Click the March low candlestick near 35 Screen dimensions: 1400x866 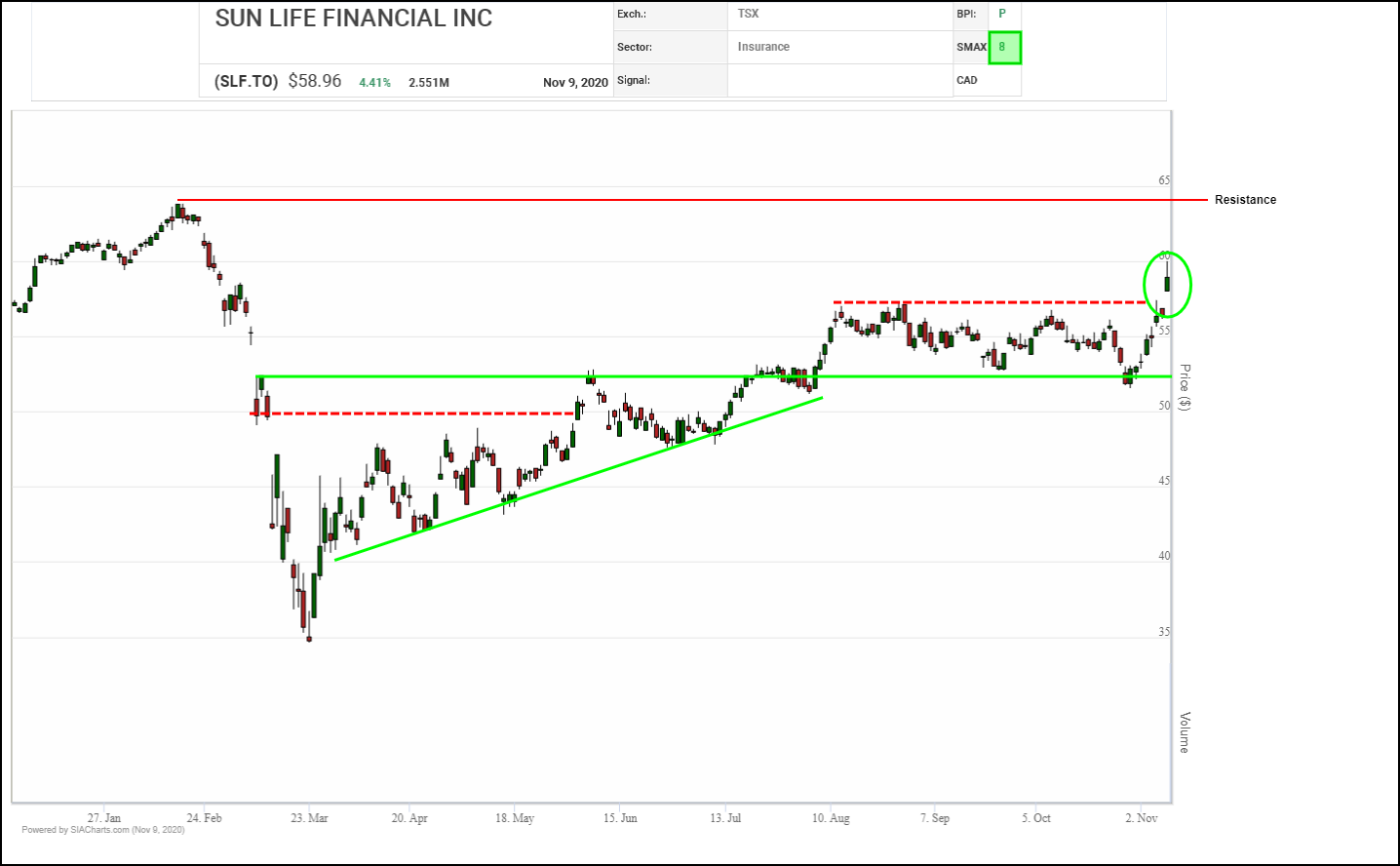click(309, 638)
